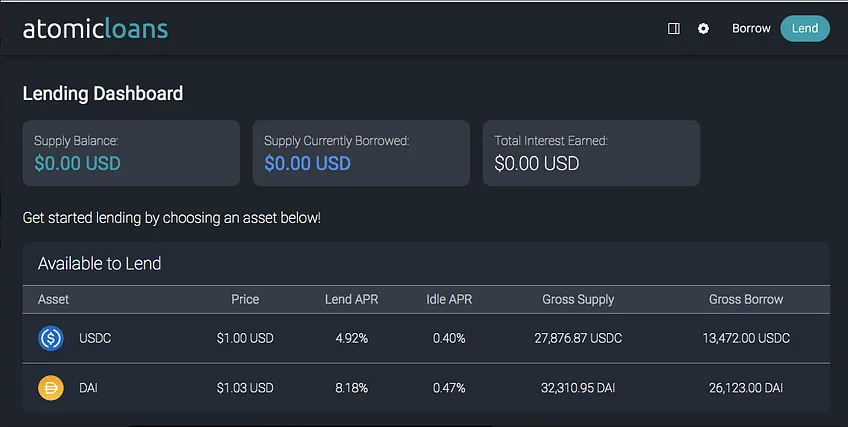Click the Get started lending prompt text
The height and width of the screenshot is (427, 848).
(171, 218)
